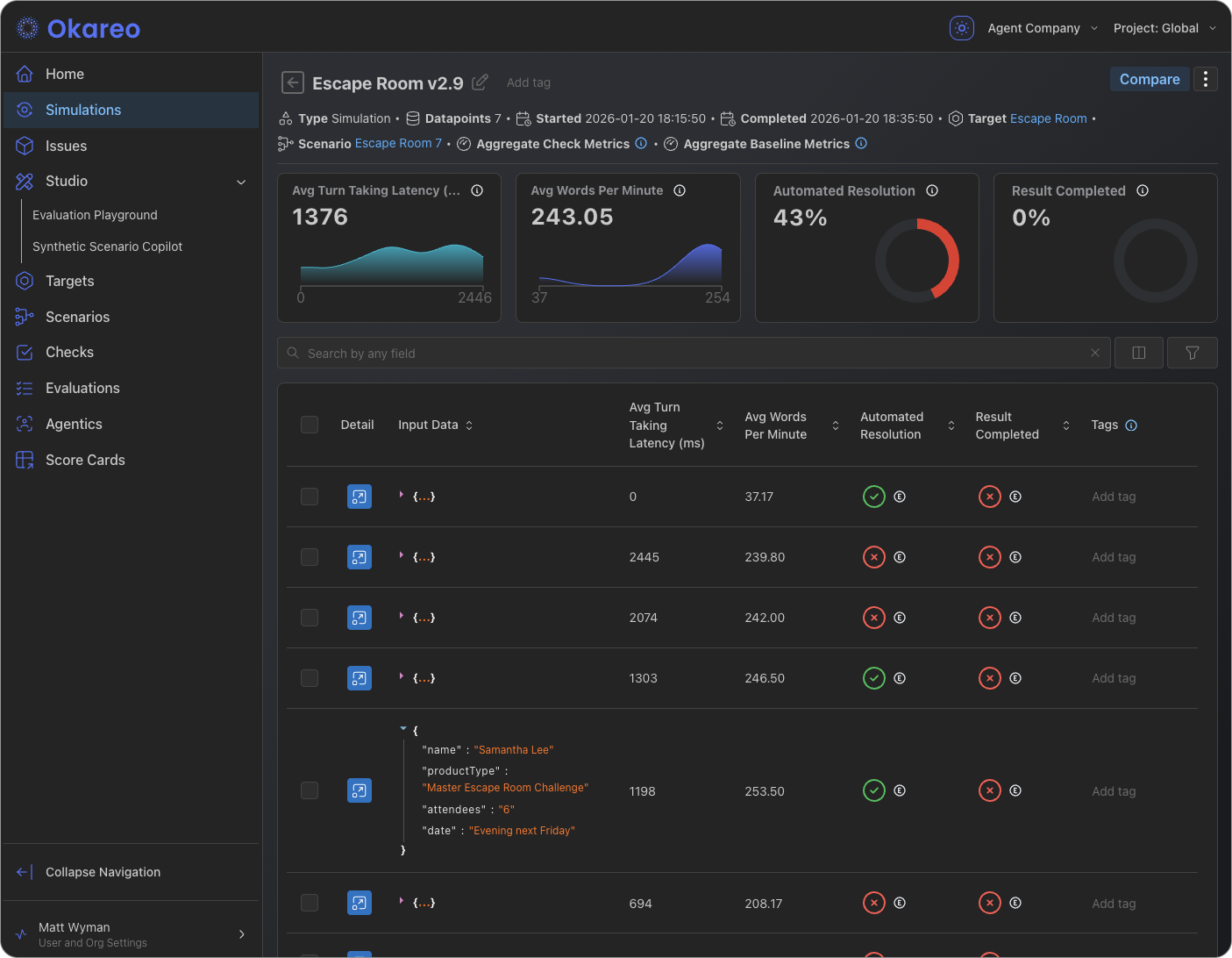The height and width of the screenshot is (958, 1232).
Task: Select the Simulations icon in the sidebar
Action: click(x=24, y=110)
